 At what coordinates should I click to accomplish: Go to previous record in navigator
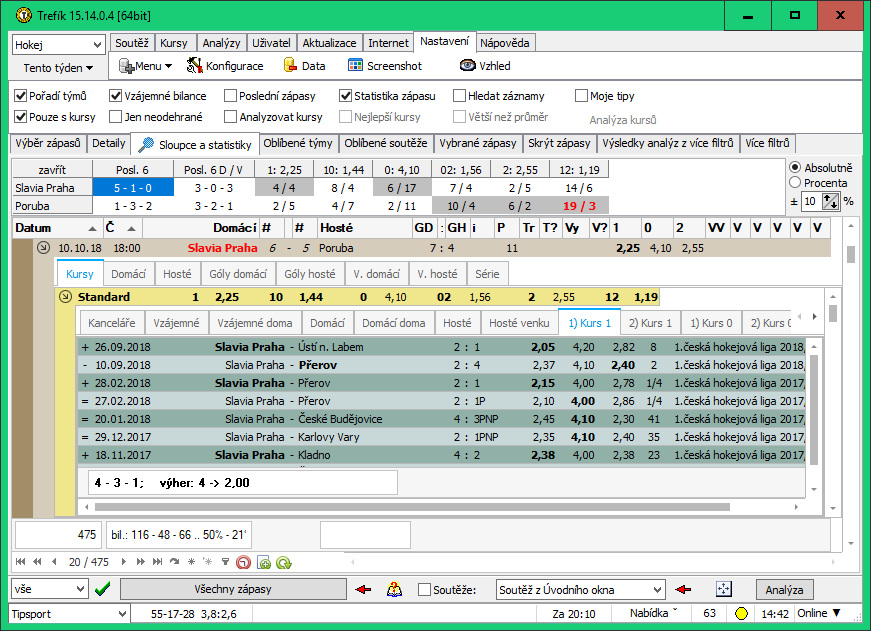54,562
